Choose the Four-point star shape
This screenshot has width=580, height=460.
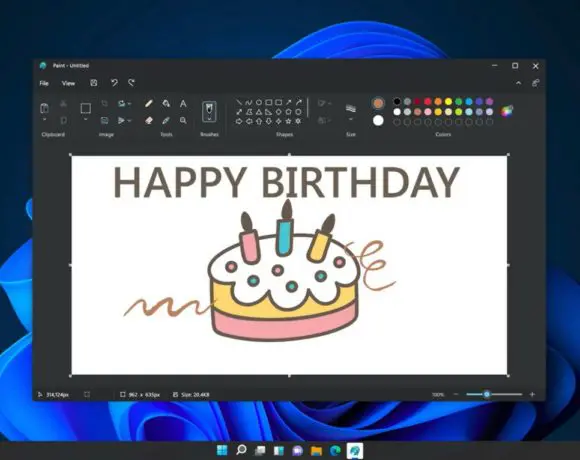(x=278, y=121)
